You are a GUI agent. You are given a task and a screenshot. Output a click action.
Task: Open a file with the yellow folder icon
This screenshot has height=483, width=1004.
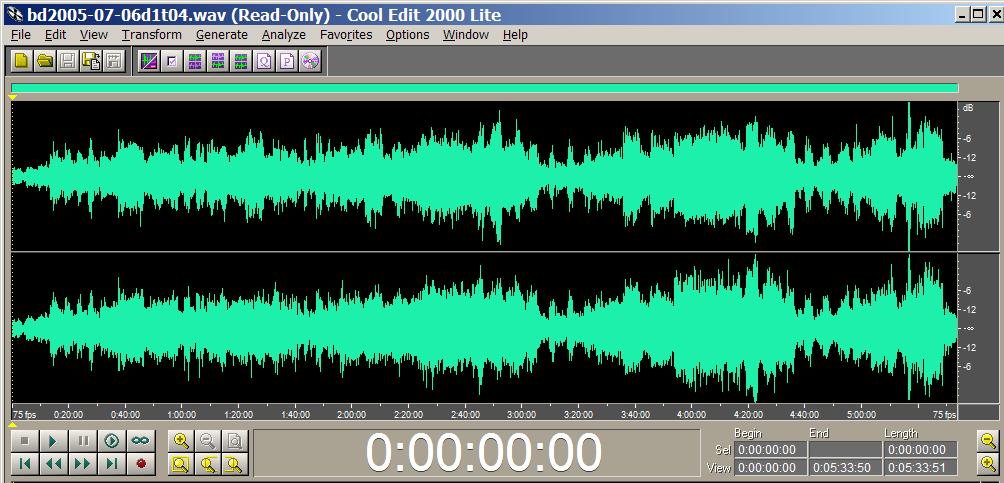[x=45, y=61]
